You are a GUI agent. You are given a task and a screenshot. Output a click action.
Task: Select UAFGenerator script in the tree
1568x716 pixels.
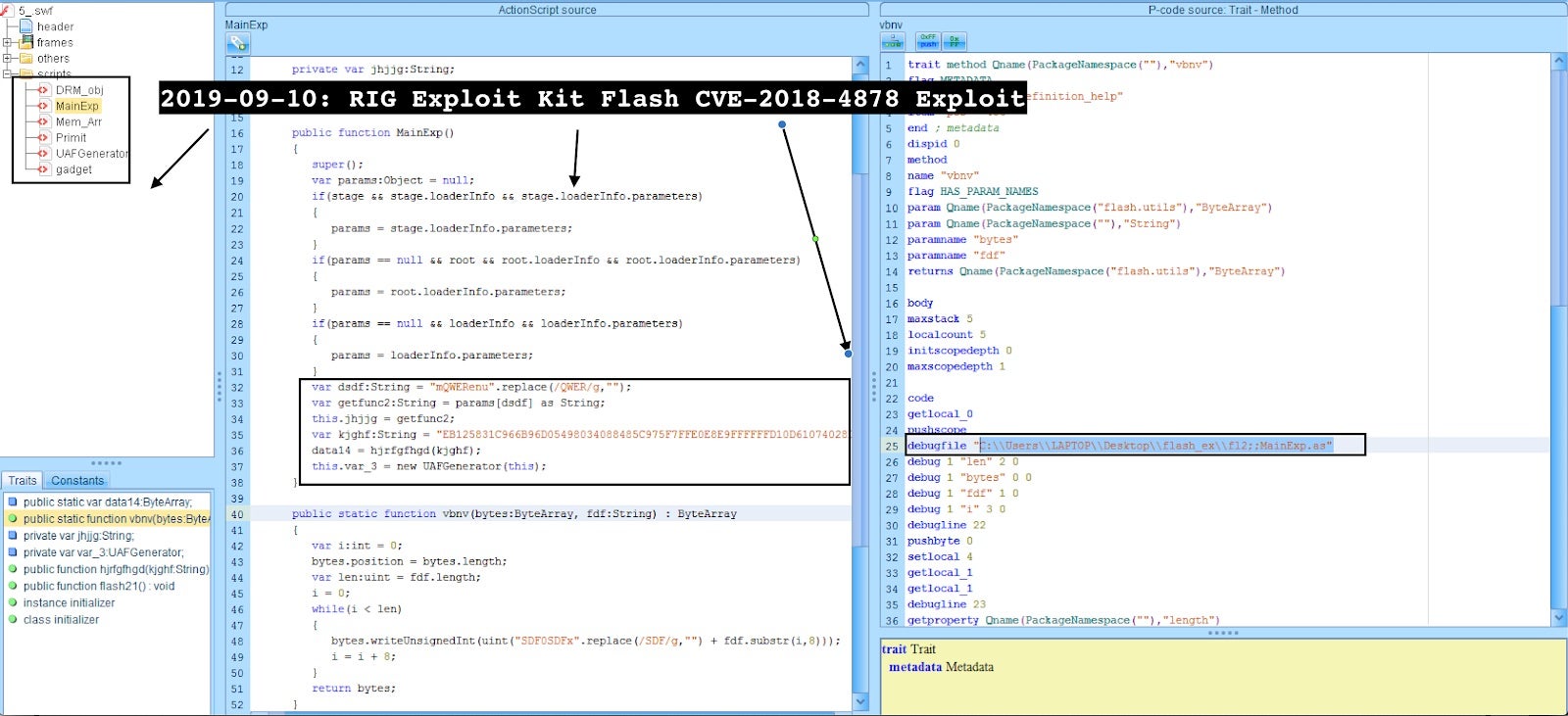pyautogui.click(x=90, y=154)
